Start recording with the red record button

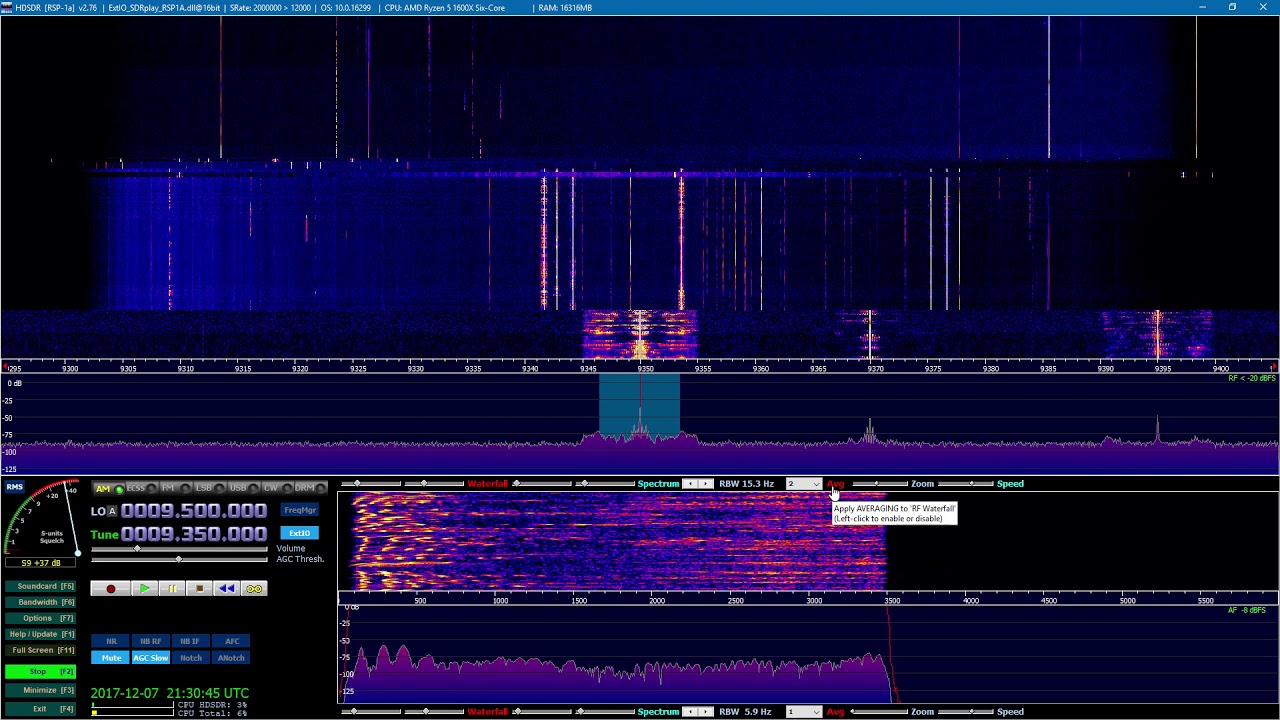[110, 589]
